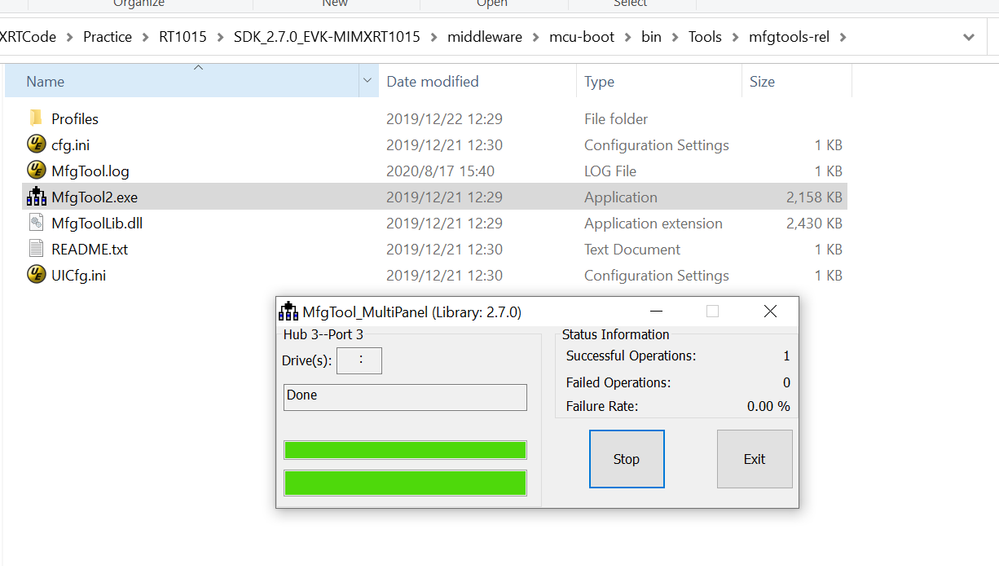Open the Name column filter dropdown
999x566 pixels.
[x=368, y=81]
